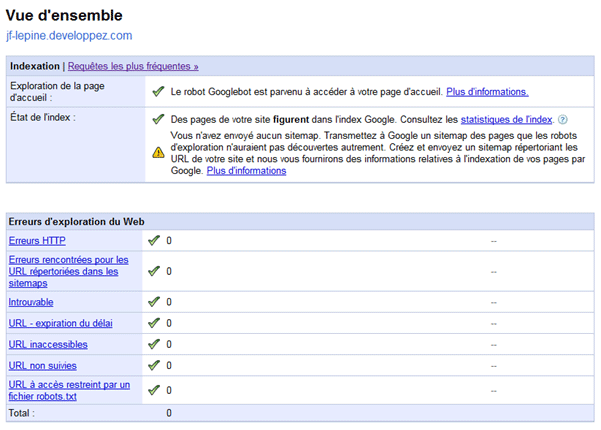Click the yellow sitemap warning icon
This screenshot has width=601, height=430.
click(x=158, y=152)
